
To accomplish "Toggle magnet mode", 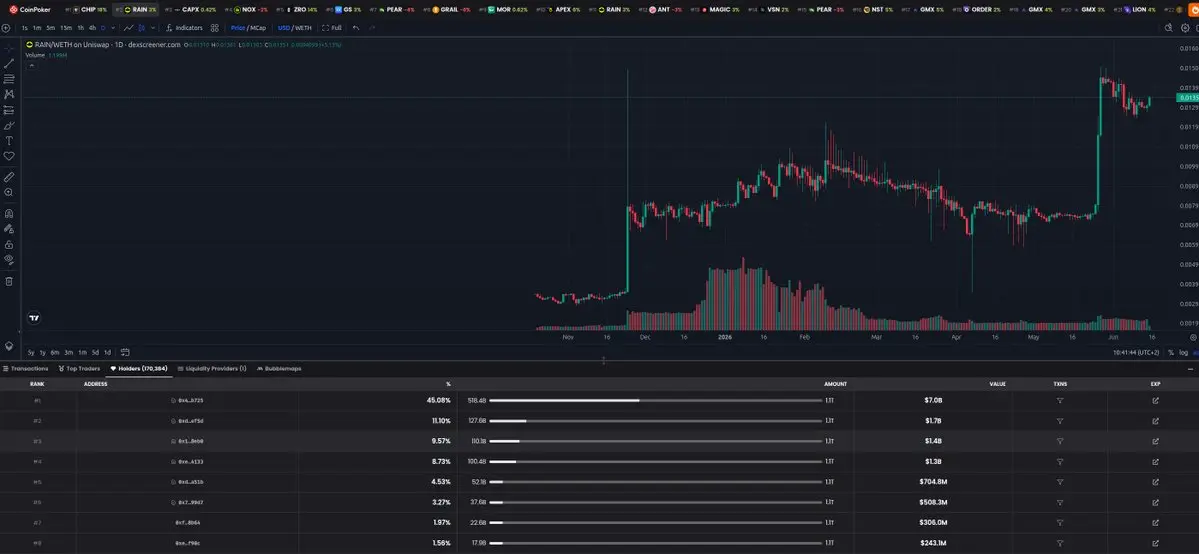I will point(9,213).
